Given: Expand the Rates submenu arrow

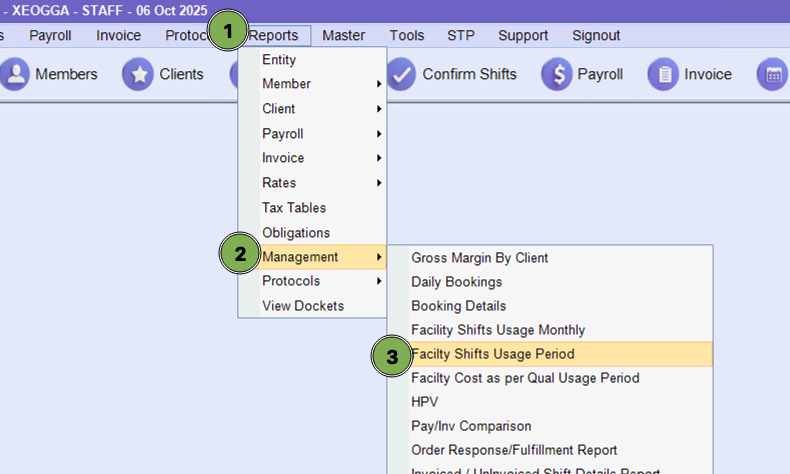Looking at the screenshot, I should pos(379,183).
